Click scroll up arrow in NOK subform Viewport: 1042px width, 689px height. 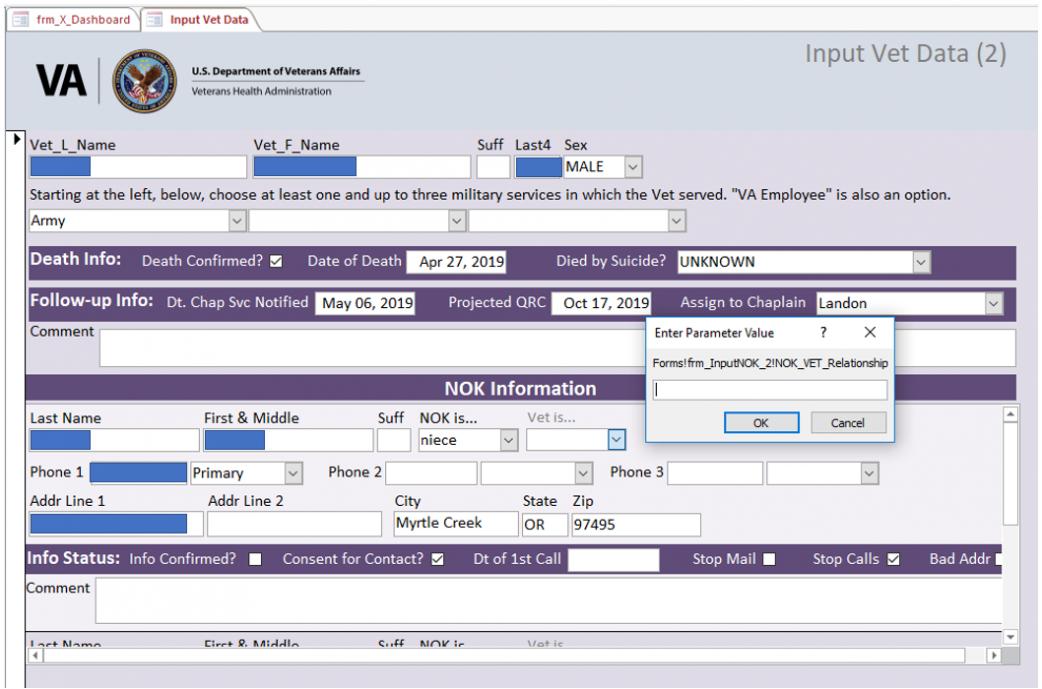pos(1009,413)
